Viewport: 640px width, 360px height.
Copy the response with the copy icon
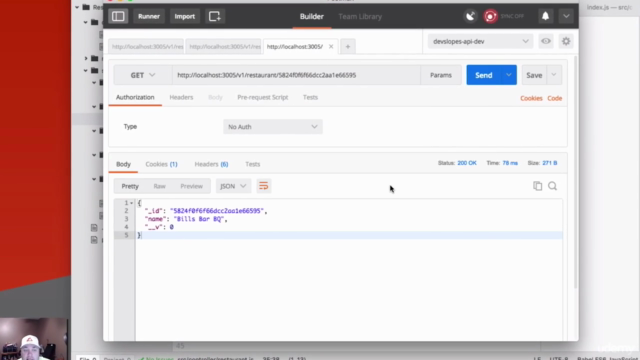click(x=538, y=186)
